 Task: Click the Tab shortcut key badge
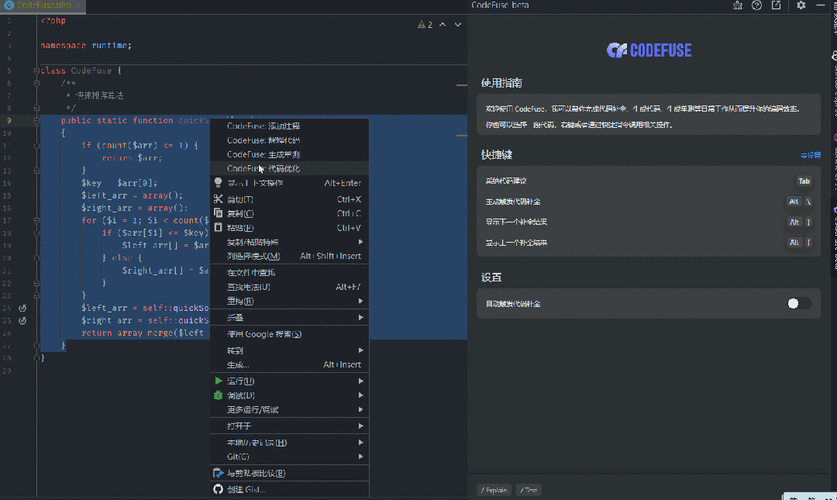click(x=804, y=181)
